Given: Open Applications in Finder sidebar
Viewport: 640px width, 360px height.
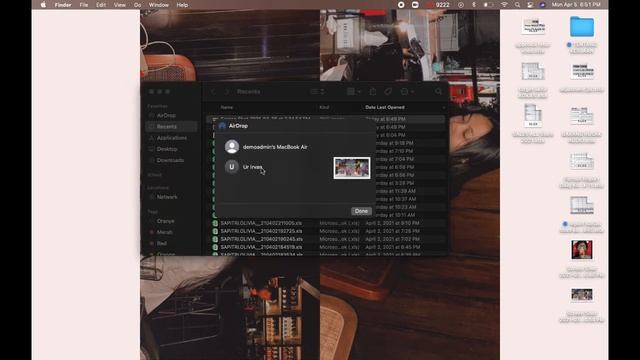Looking at the screenshot, I should click(x=171, y=138).
